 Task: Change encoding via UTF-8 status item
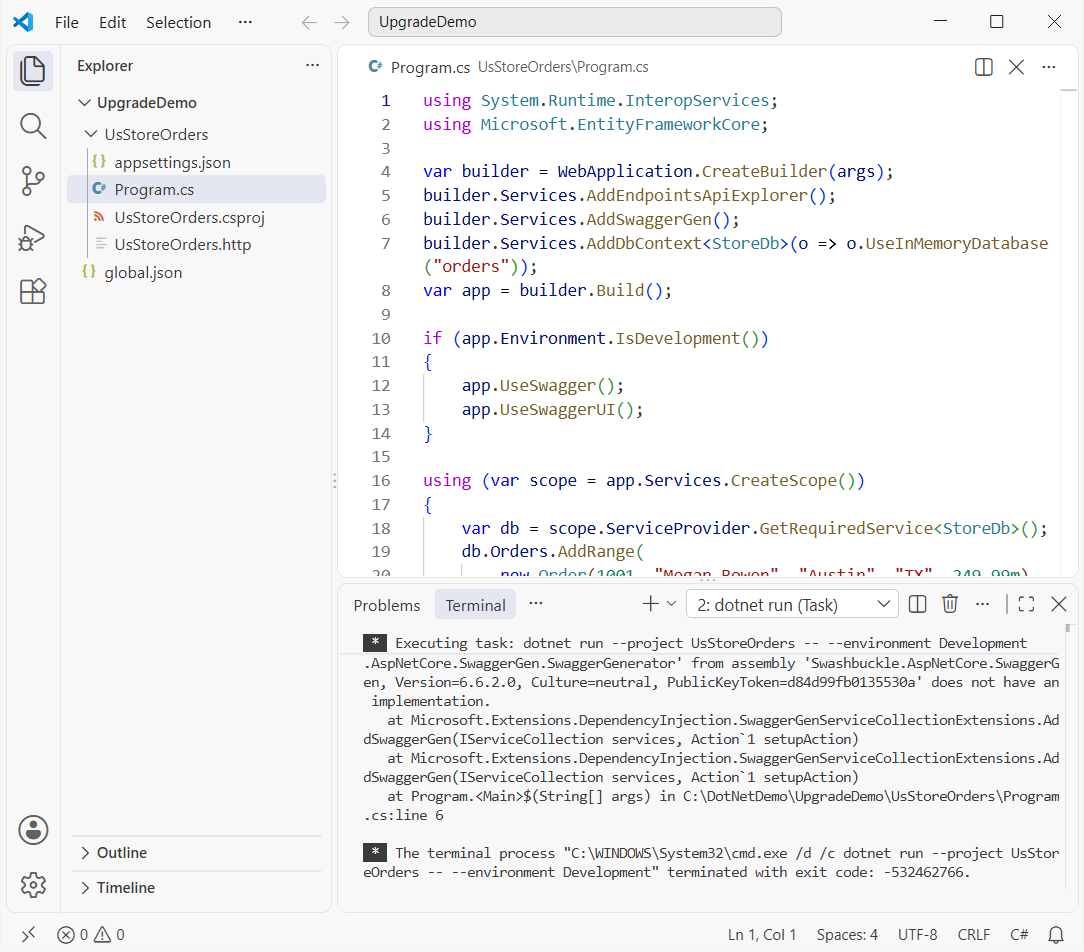(x=917, y=935)
